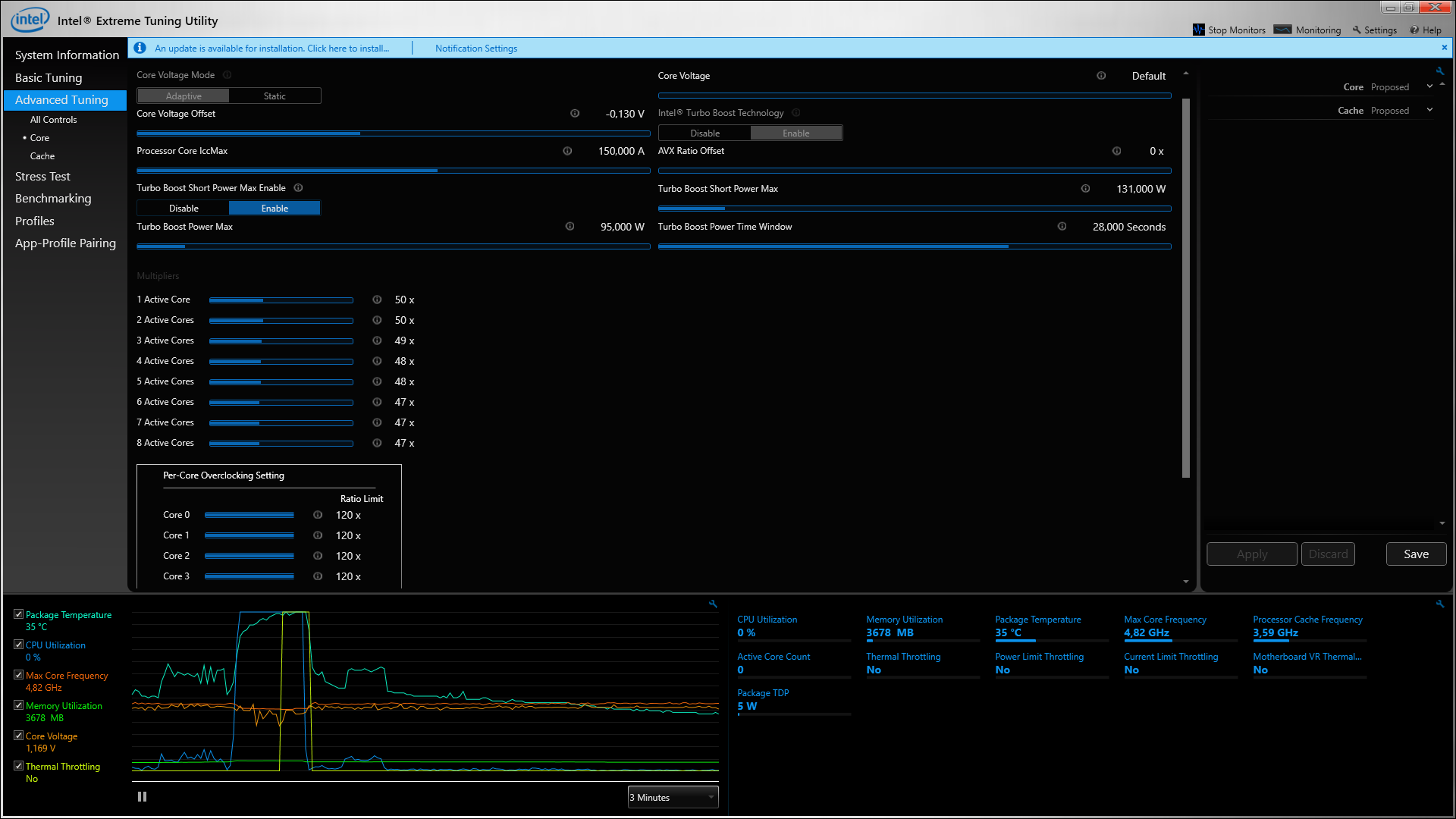The height and width of the screenshot is (819, 1456).
Task: Save the tuning profile
Action: [x=1416, y=554]
